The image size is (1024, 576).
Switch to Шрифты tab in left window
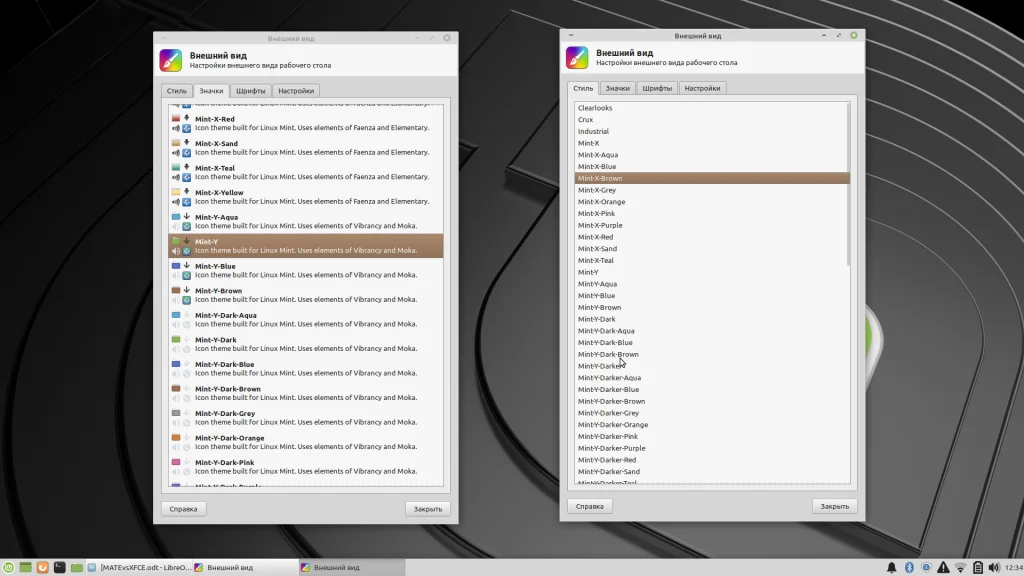click(250, 91)
